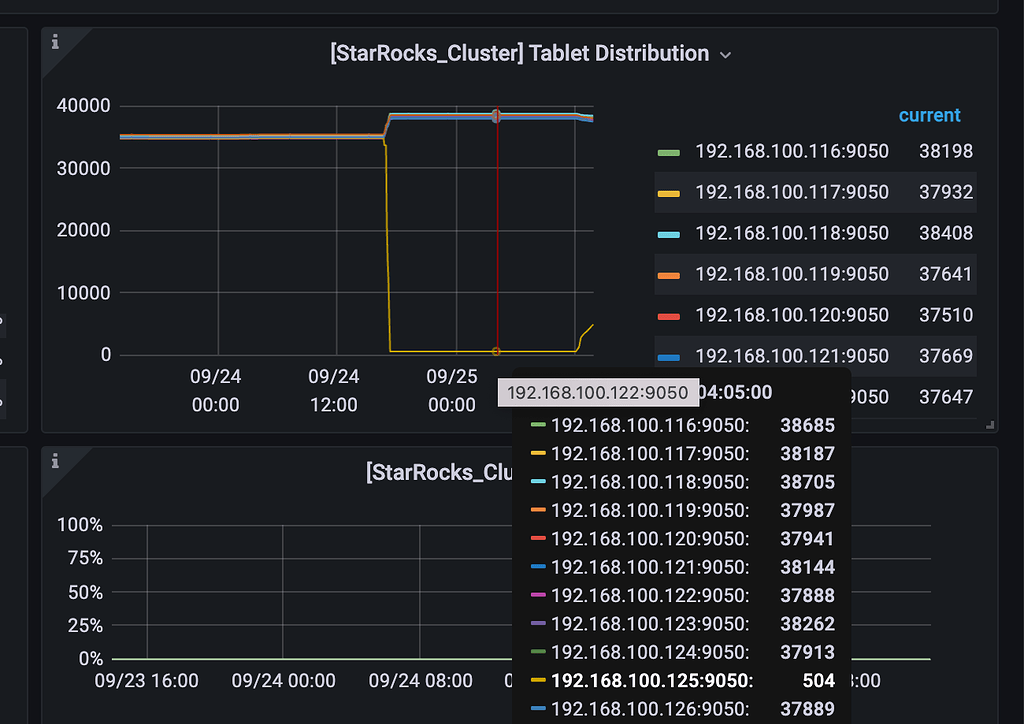Sort legend by the current column header
Image resolution: width=1024 pixels, height=724 pixels.
coord(929,116)
